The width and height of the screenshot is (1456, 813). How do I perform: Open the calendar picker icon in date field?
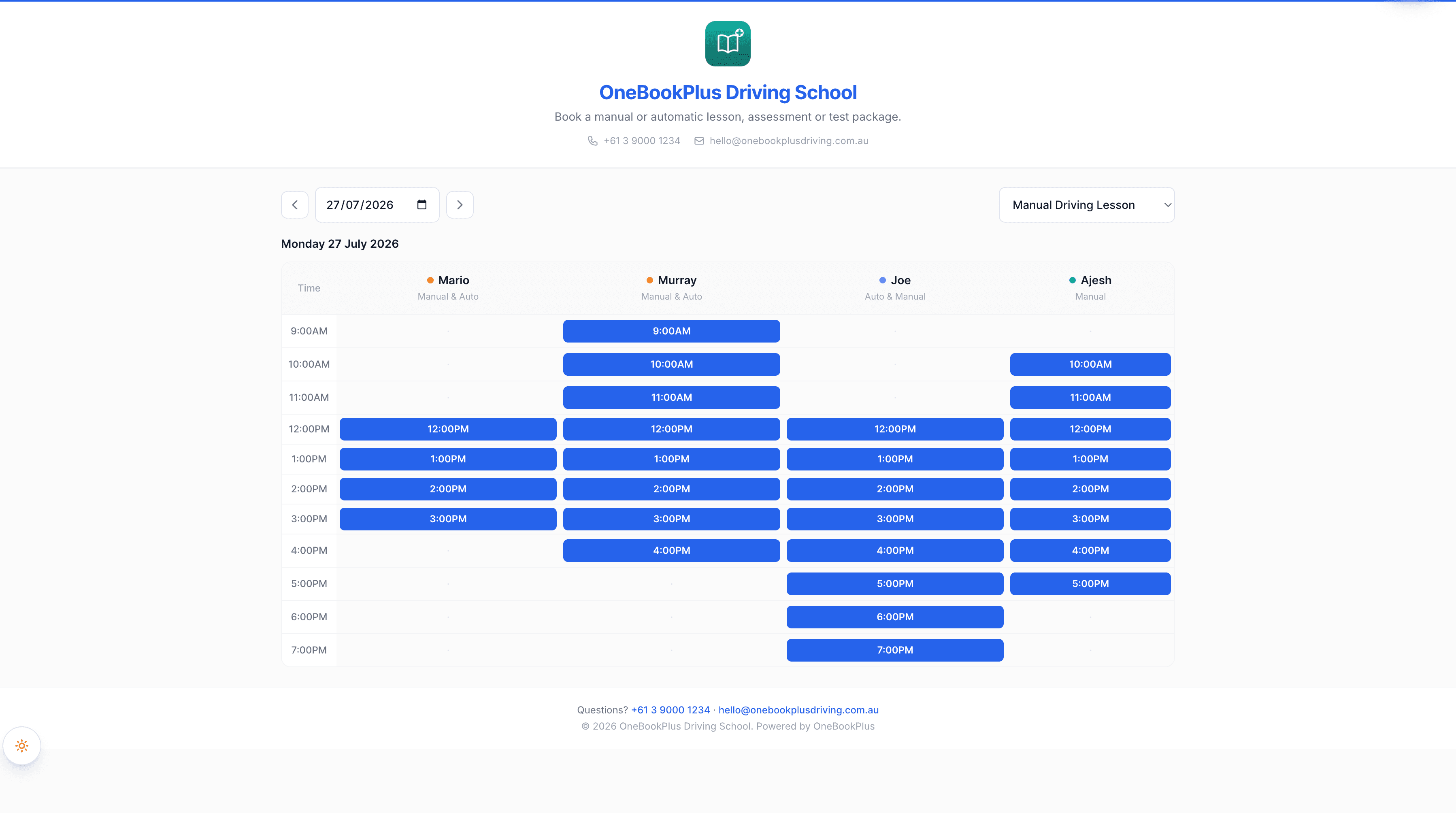pos(421,204)
